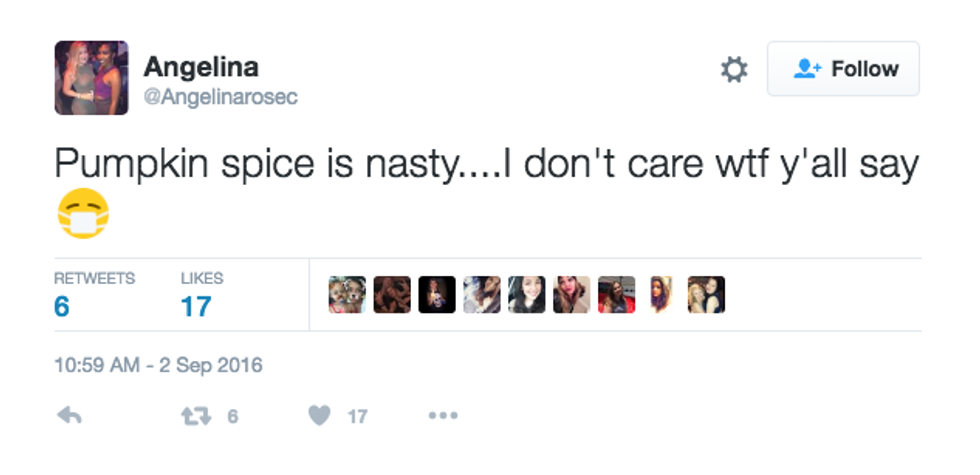Click the display name Angelina

click(x=201, y=67)
